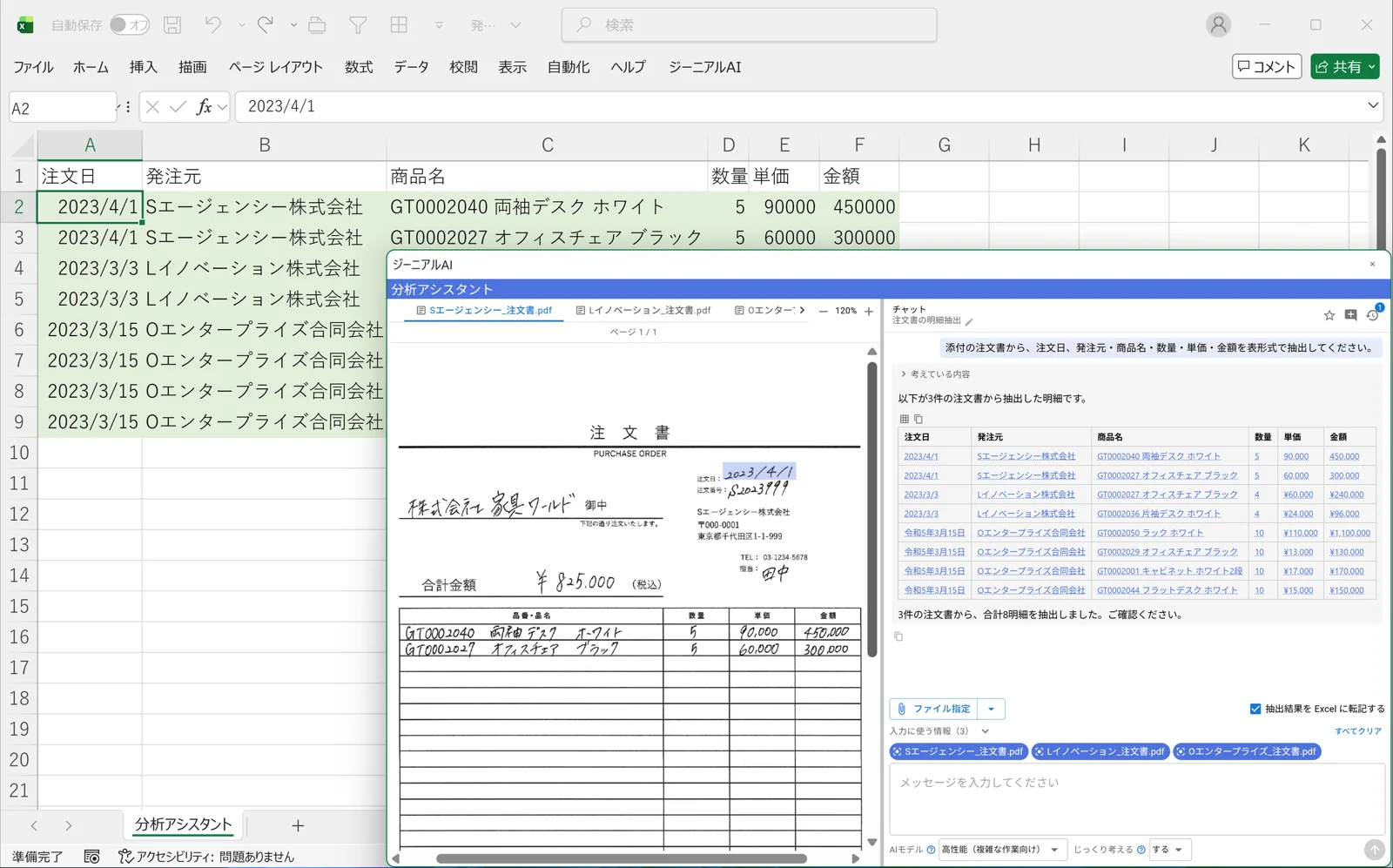This screenshot has height=868, width=1393.
Task: Click the chat message input field
Action: pyautogui.click(x=1137, y=798)
